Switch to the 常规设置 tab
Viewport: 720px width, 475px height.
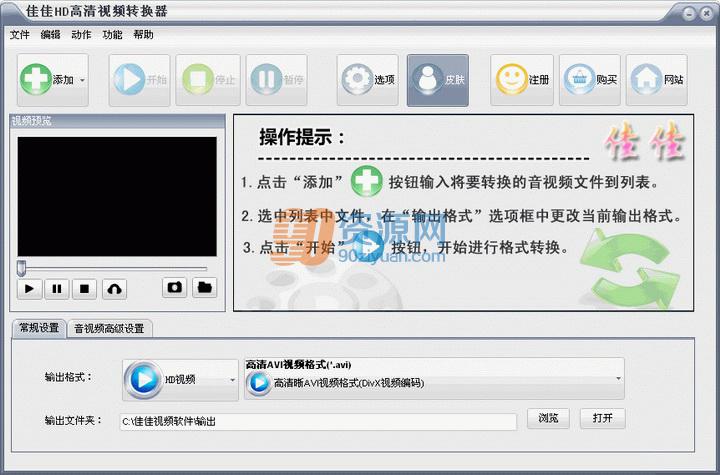39,328
